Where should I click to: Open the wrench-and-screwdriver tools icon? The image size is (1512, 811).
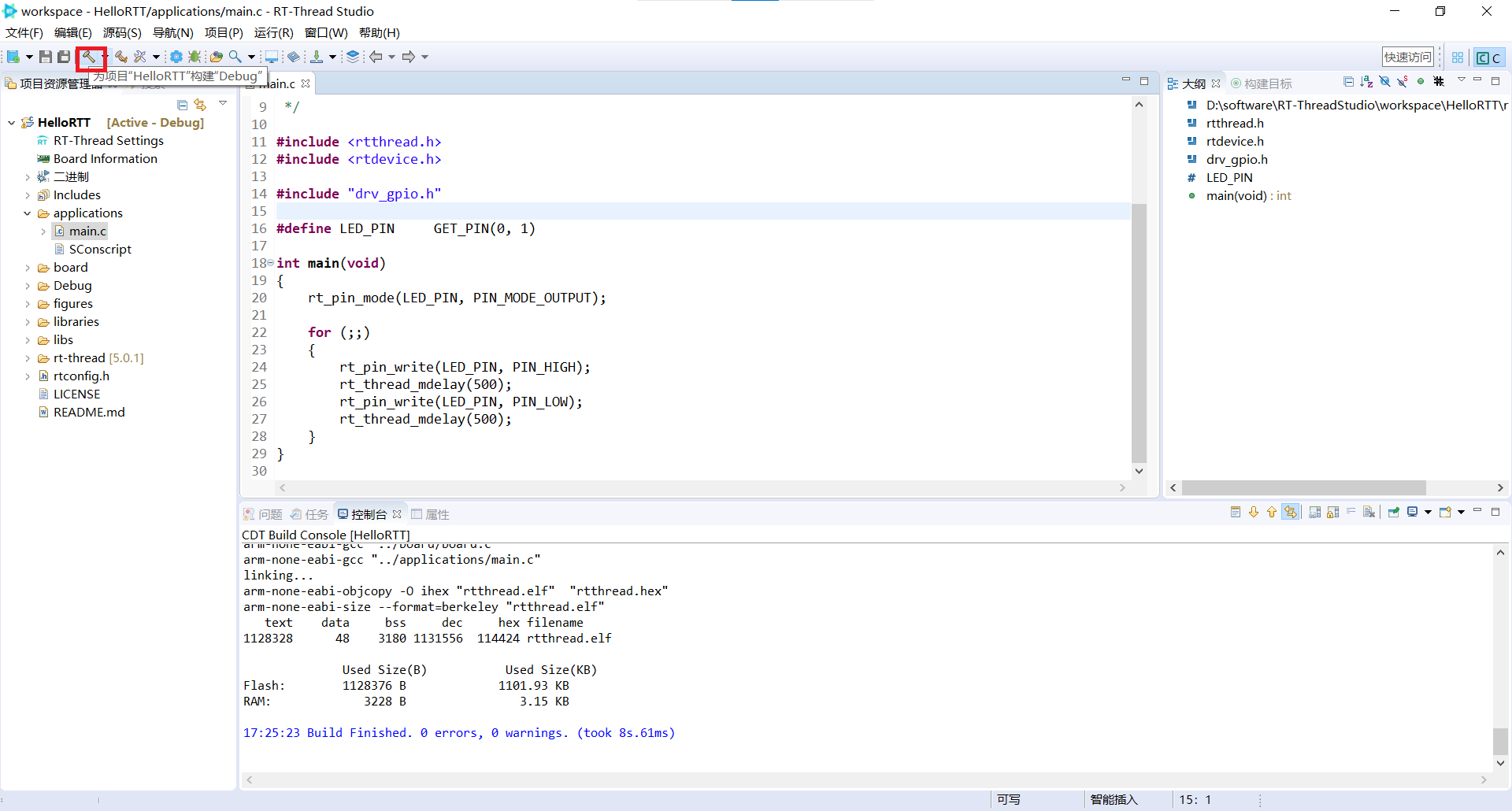(x=140, y=57)
